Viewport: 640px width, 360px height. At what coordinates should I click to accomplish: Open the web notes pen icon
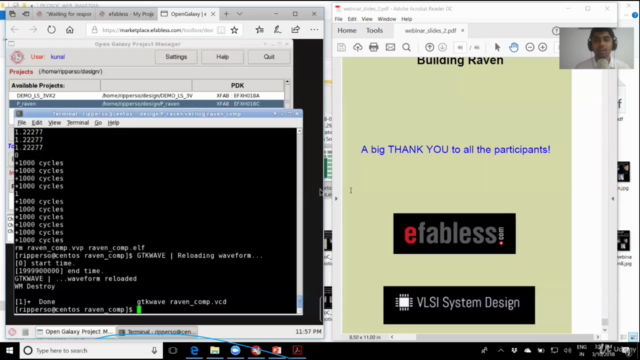(x=278, y=29)
